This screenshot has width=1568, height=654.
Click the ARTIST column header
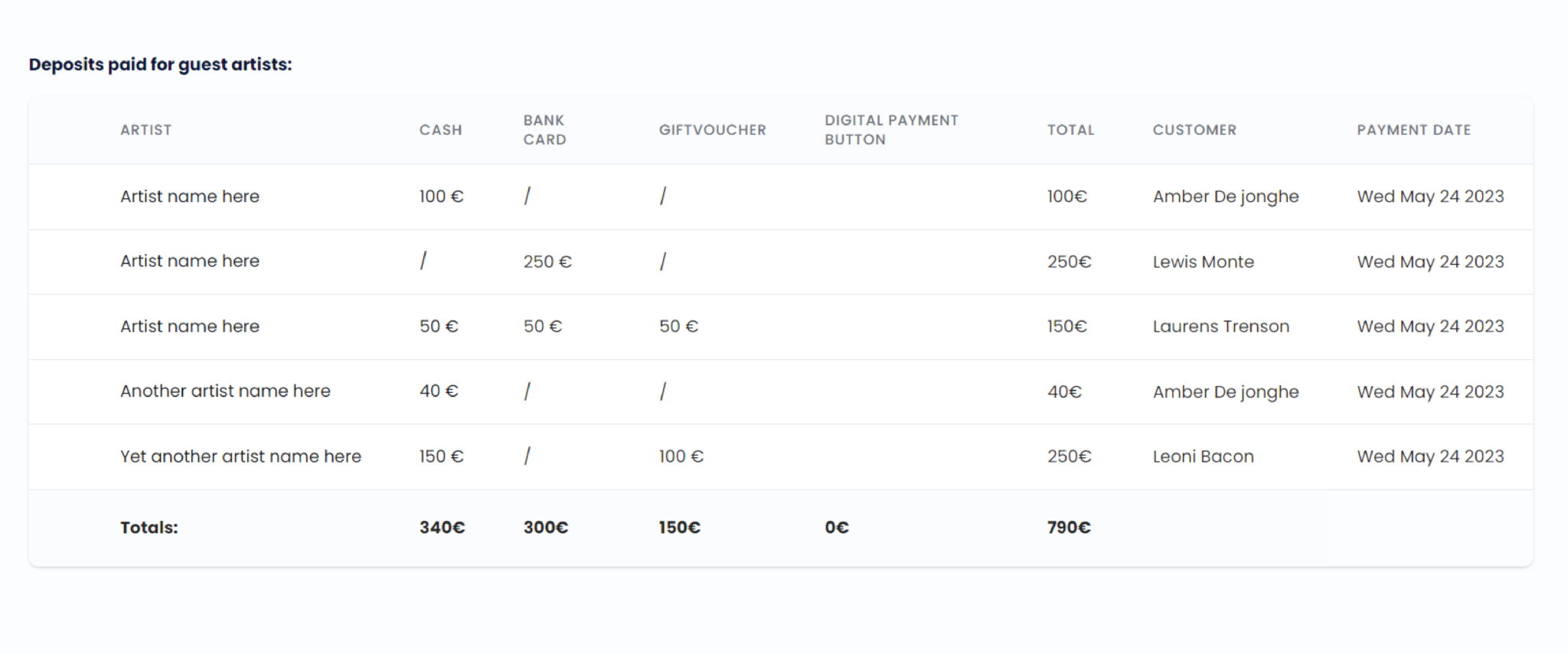[x=145, y=130]
